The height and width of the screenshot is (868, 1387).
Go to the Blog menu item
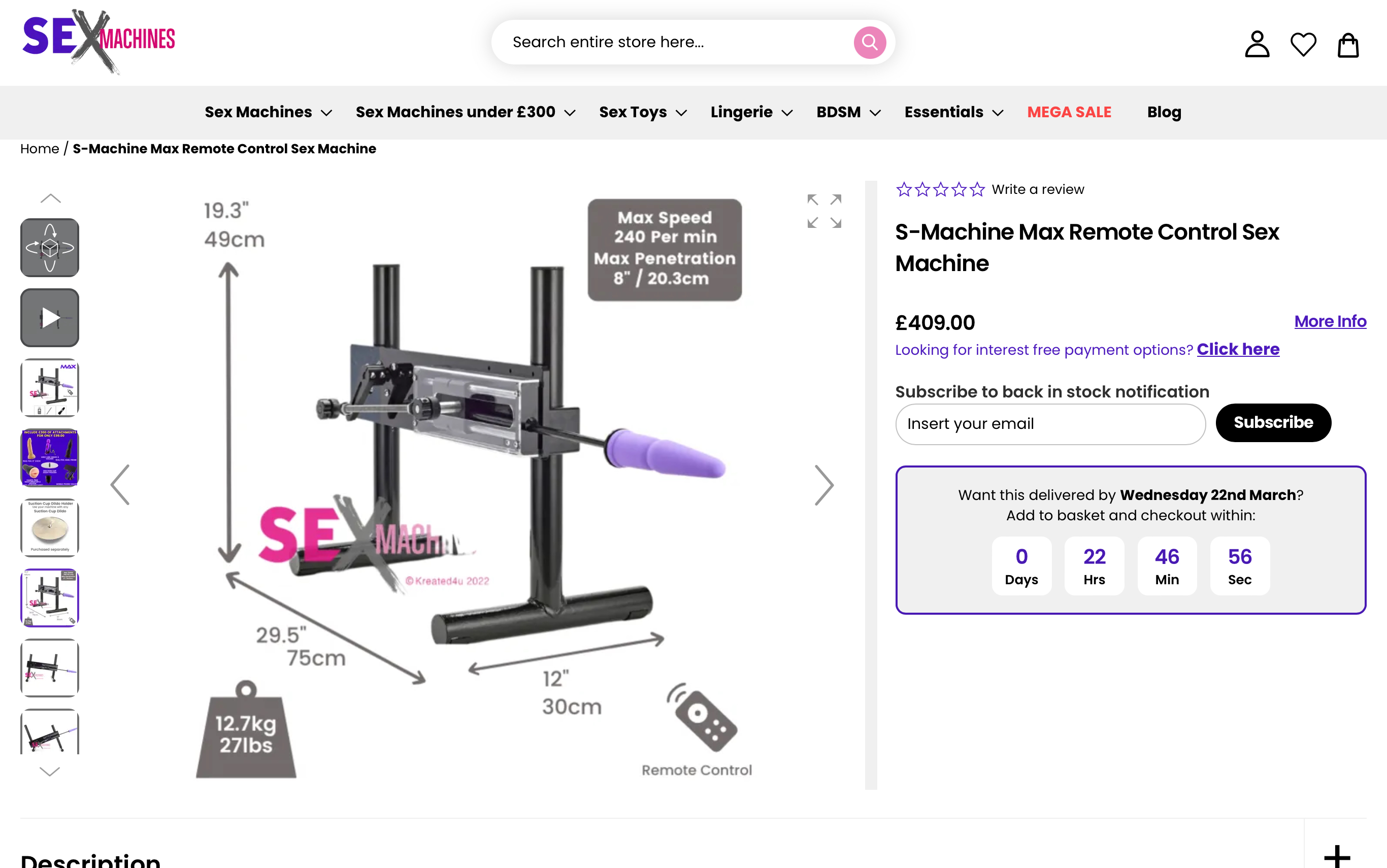pos(1164,112)
